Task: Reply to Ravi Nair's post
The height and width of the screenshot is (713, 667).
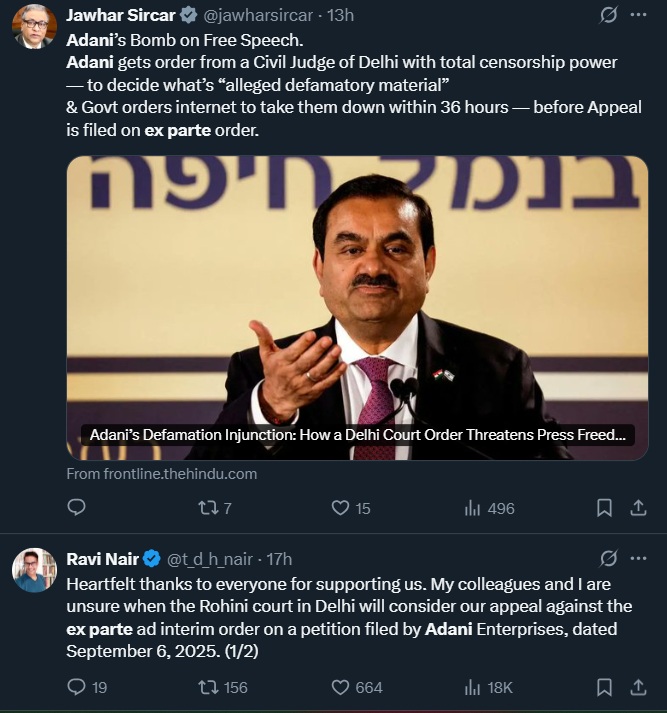Action: point(76,687)
